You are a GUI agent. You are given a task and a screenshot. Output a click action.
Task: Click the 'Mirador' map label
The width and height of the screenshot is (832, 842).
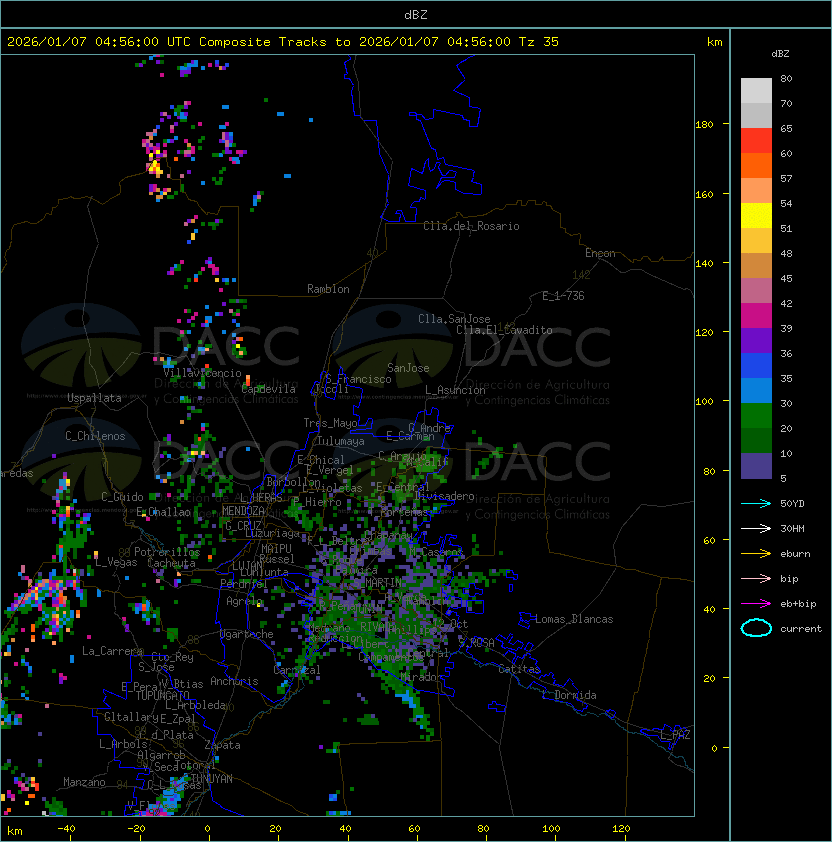(x=422, y=677)
